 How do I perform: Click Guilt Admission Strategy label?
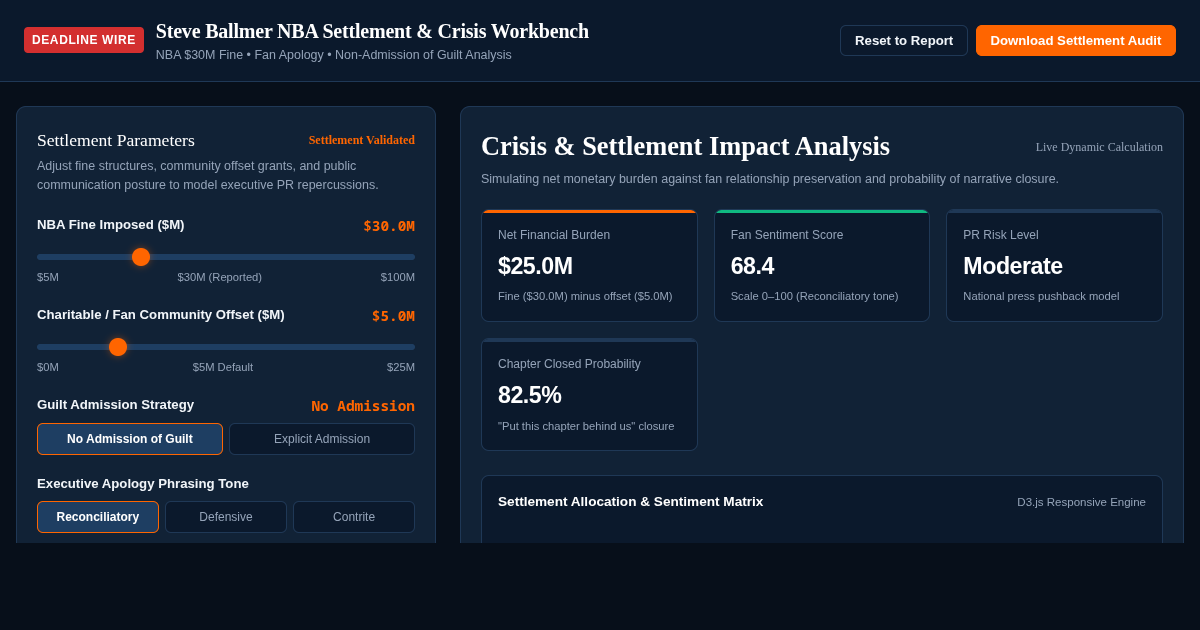click(x=116, y=405)
